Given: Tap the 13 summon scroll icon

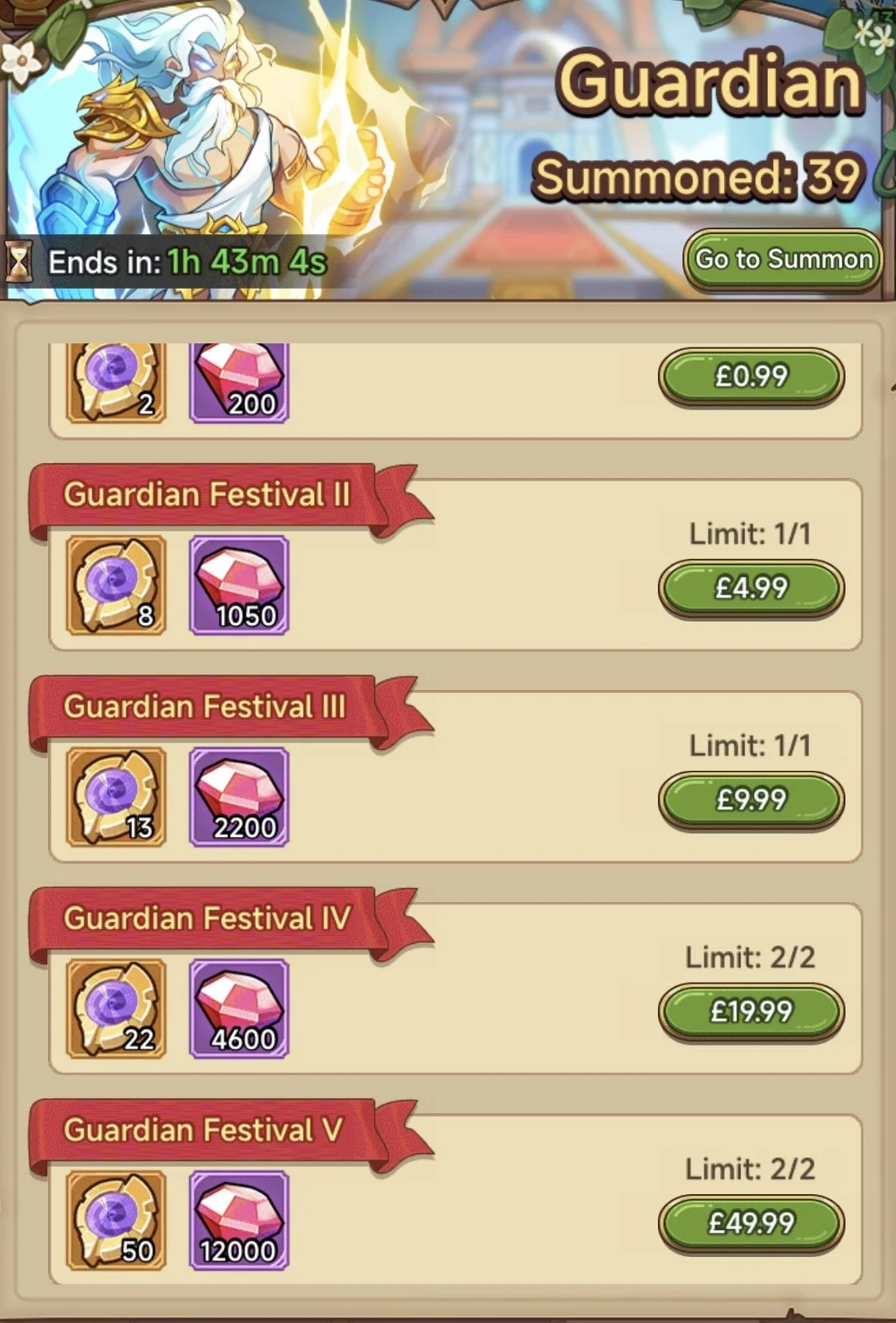Looking at the screenshot, I should click(x=116, y=797).
